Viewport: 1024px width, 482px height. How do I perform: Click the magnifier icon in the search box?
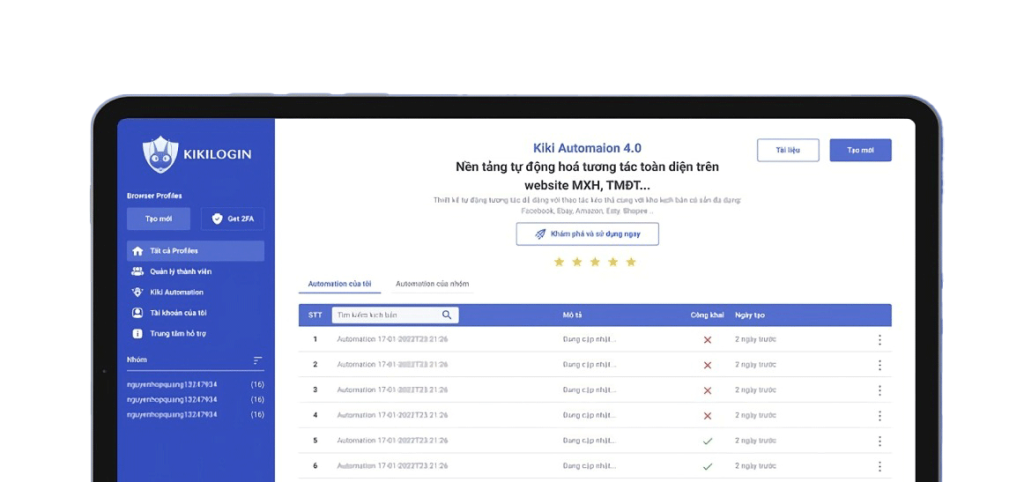[447, 315]
